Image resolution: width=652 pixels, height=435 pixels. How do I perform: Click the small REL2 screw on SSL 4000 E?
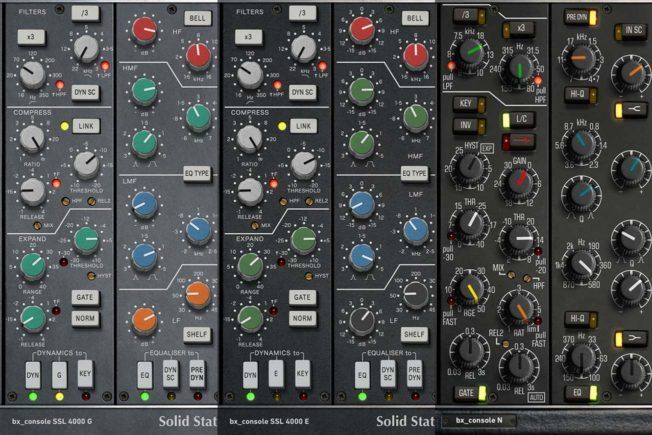309,201
